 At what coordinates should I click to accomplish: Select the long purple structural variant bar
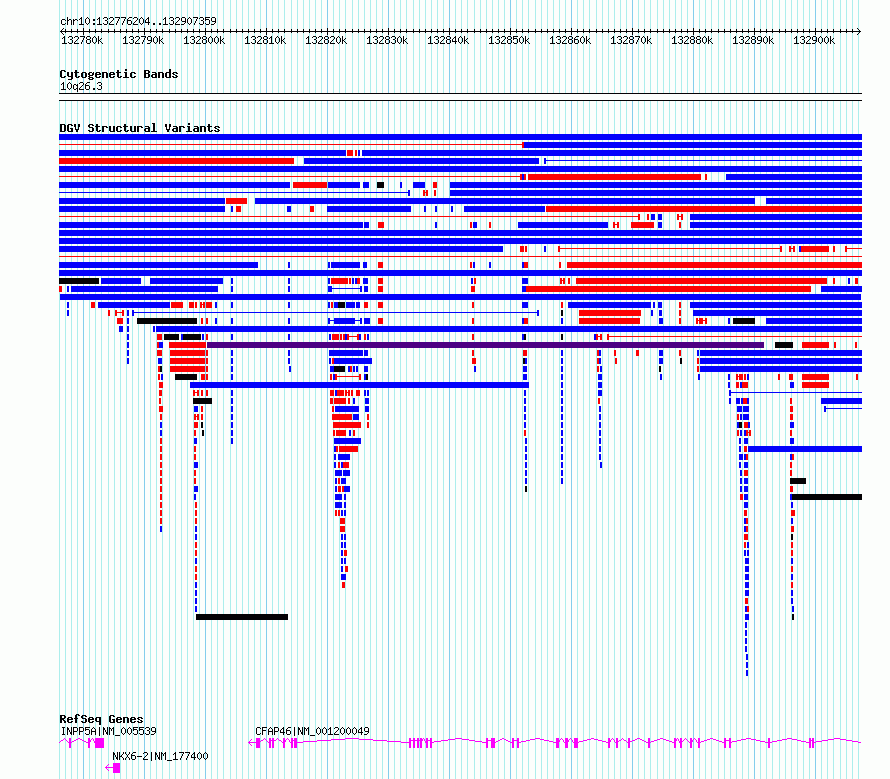tap(485, 345)
